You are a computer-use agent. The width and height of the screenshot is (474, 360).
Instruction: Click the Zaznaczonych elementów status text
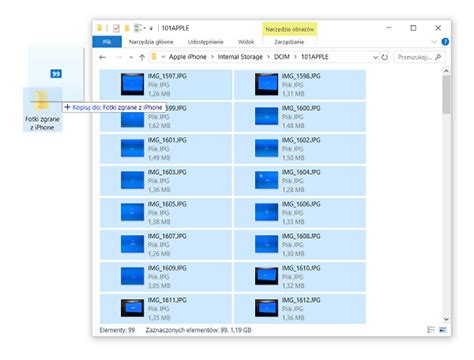tap(198, 330)
